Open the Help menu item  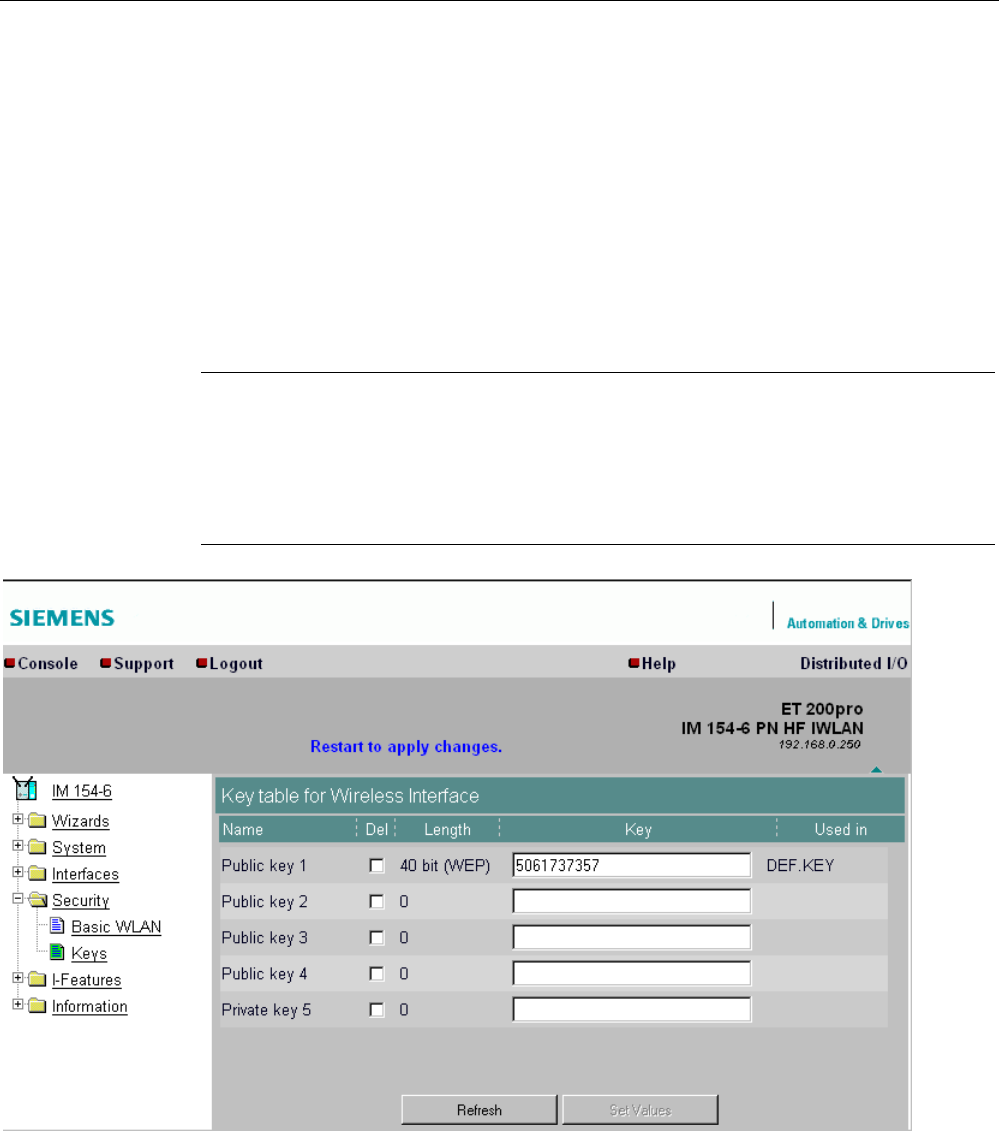pos(659,664)
